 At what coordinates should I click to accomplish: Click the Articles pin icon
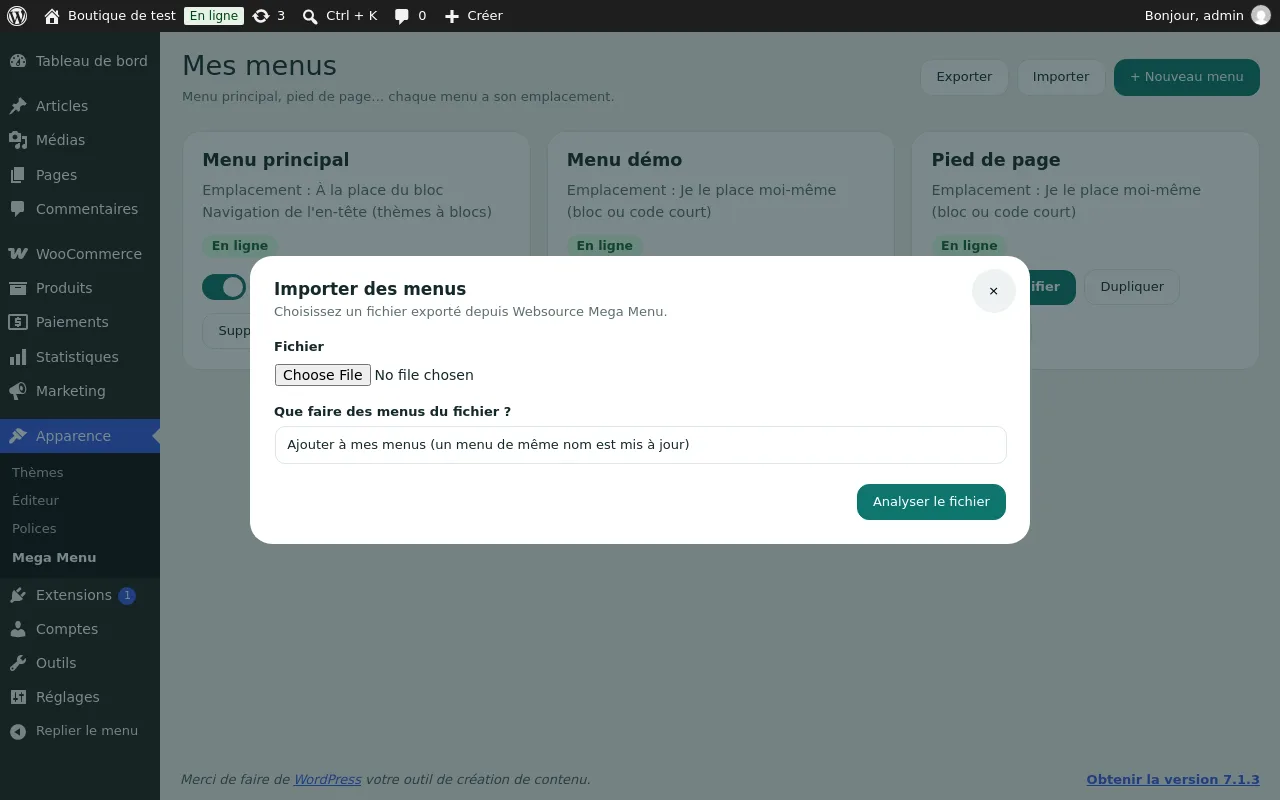18,106
